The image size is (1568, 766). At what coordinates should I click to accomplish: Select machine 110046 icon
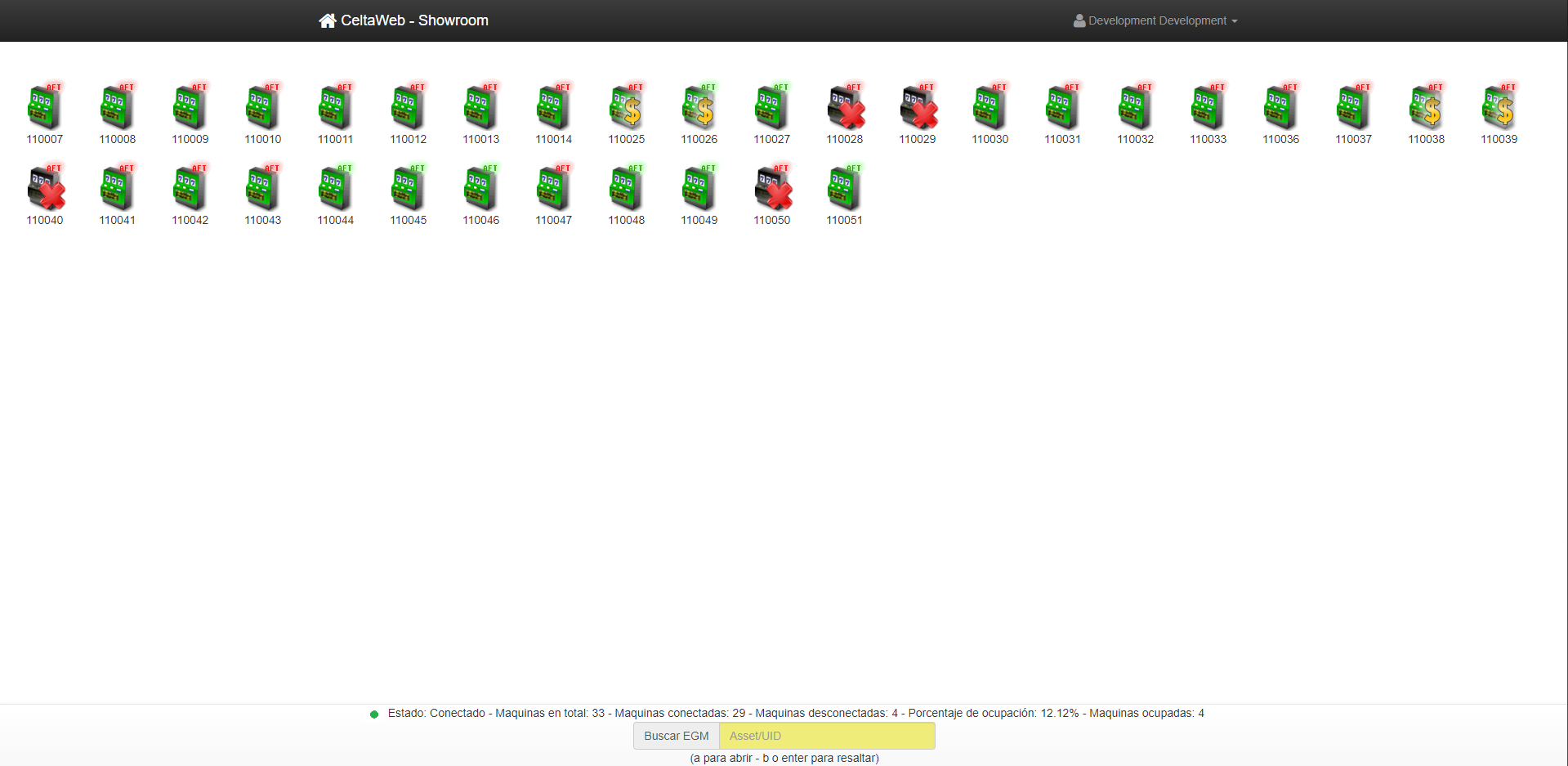481,188
